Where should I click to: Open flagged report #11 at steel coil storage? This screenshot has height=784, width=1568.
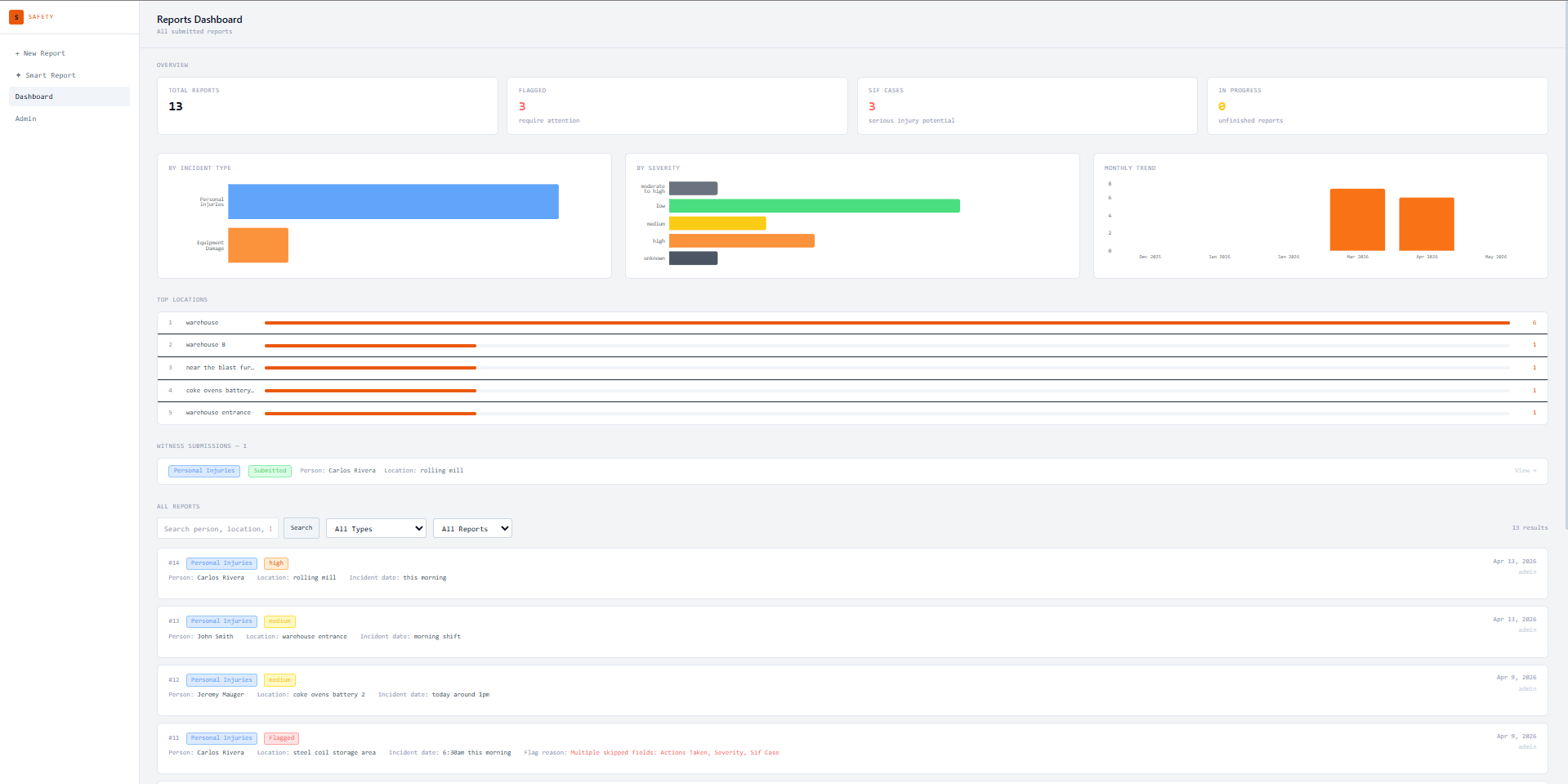coord(852,748)
